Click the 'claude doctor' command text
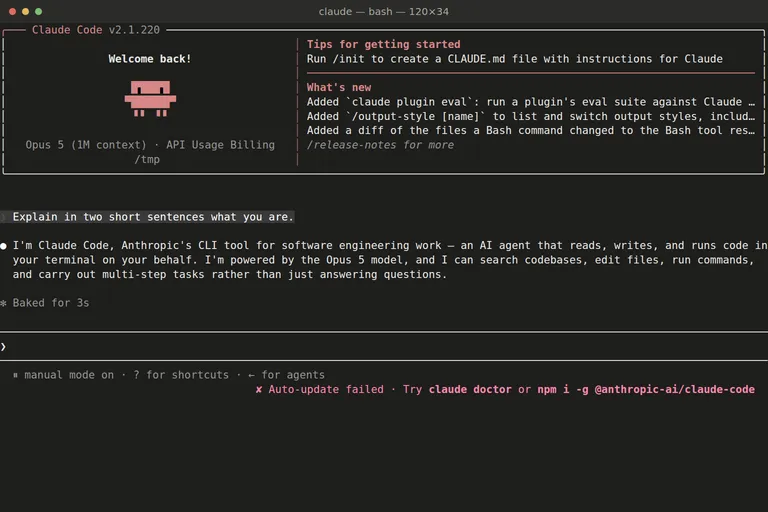Screen dimensions: 768x512 pyautogui.click(x=470, y=390)
